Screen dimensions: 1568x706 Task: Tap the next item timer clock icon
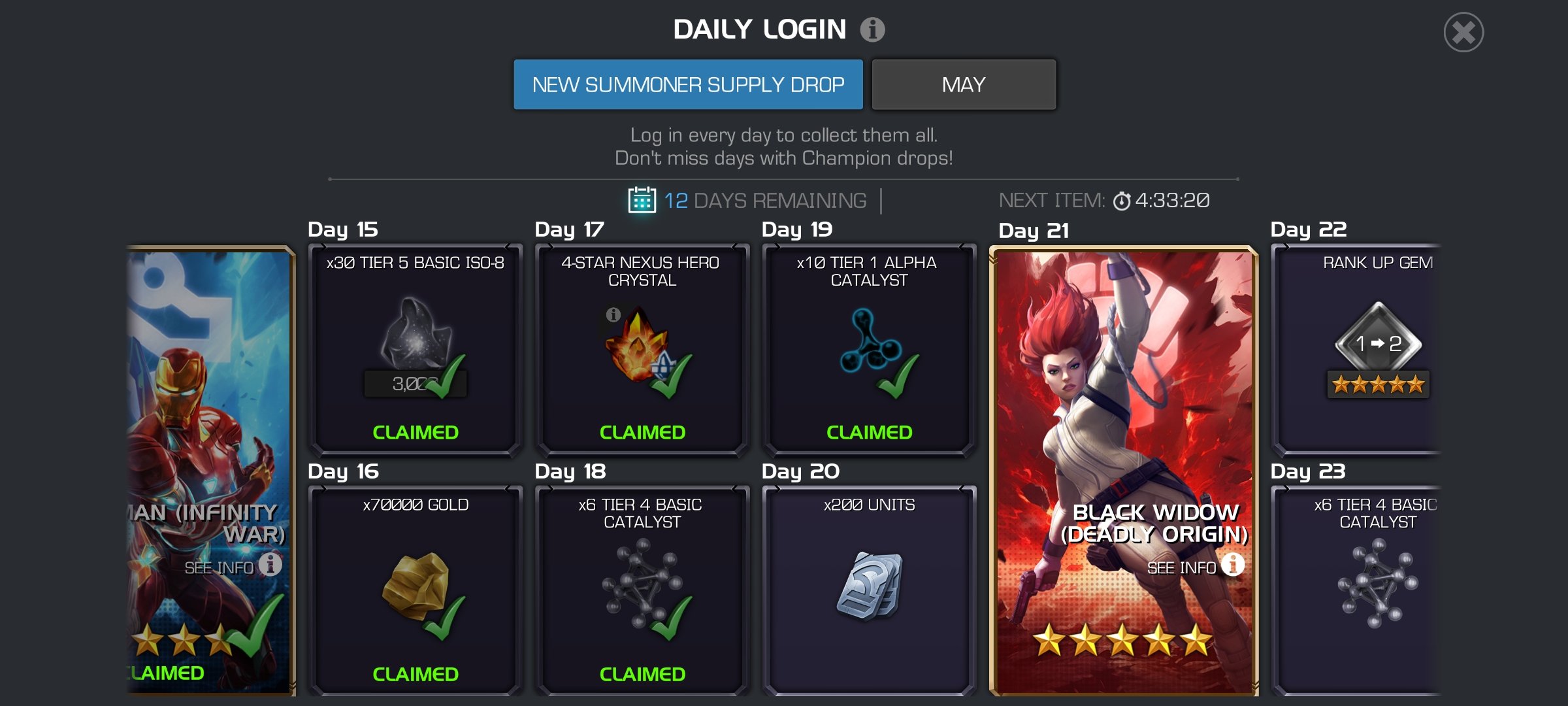[1121, 201]
